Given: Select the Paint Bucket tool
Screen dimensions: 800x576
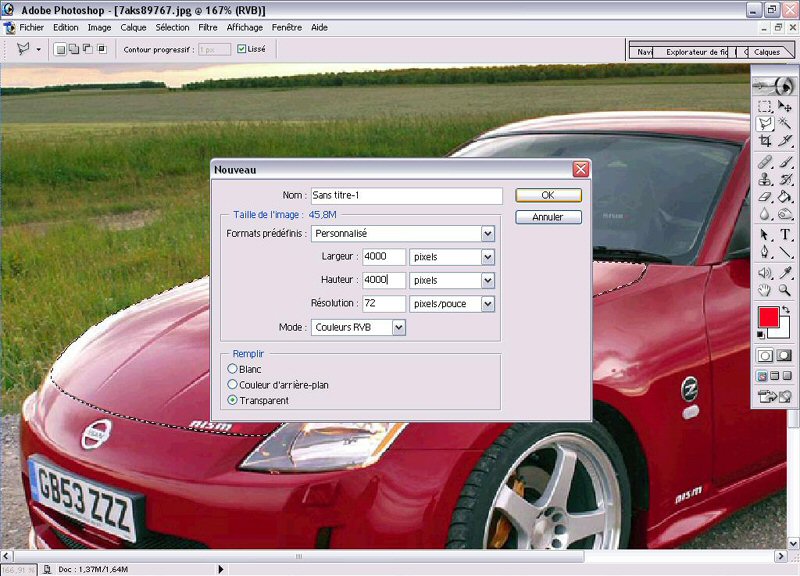Looking at the screenshot, I should pyautogui.click(x=785, y=196).
